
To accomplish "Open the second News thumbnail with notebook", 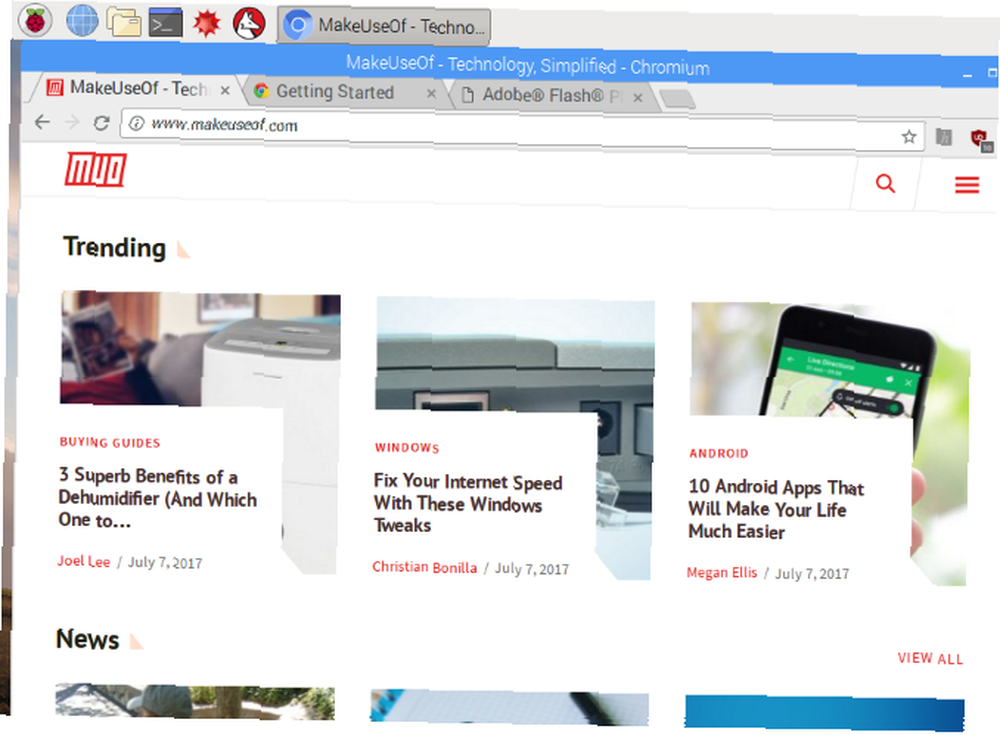I will pos(510,707).
